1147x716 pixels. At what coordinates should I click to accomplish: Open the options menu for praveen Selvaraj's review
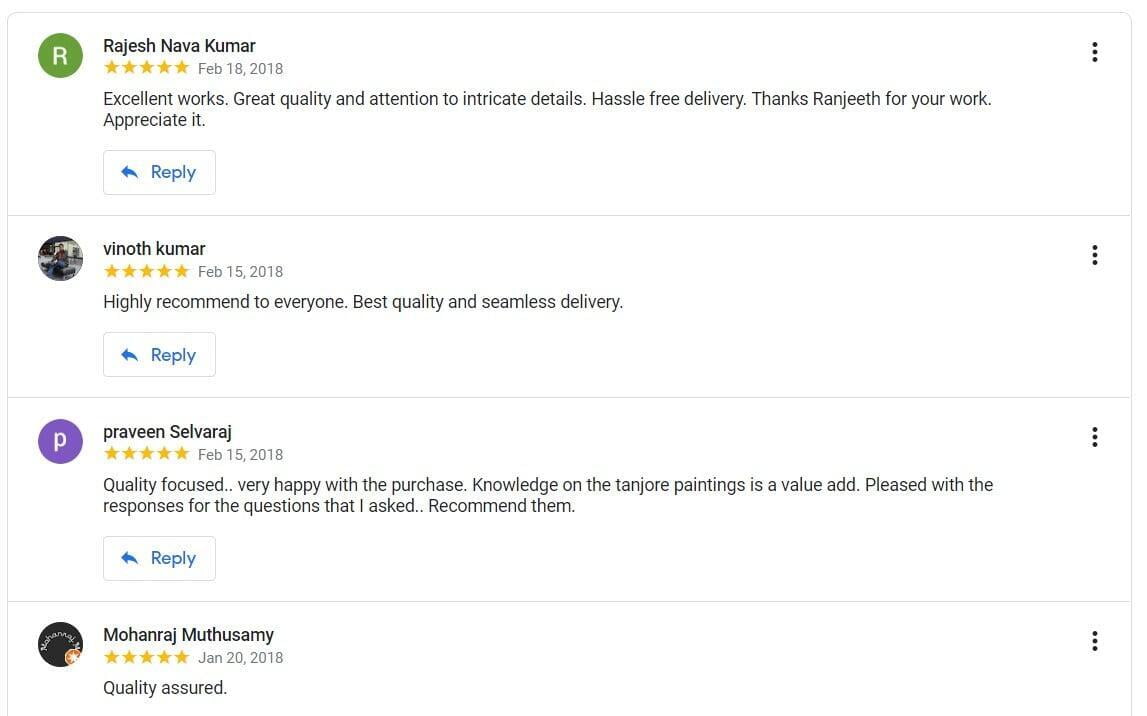[x=1094, y=437]
